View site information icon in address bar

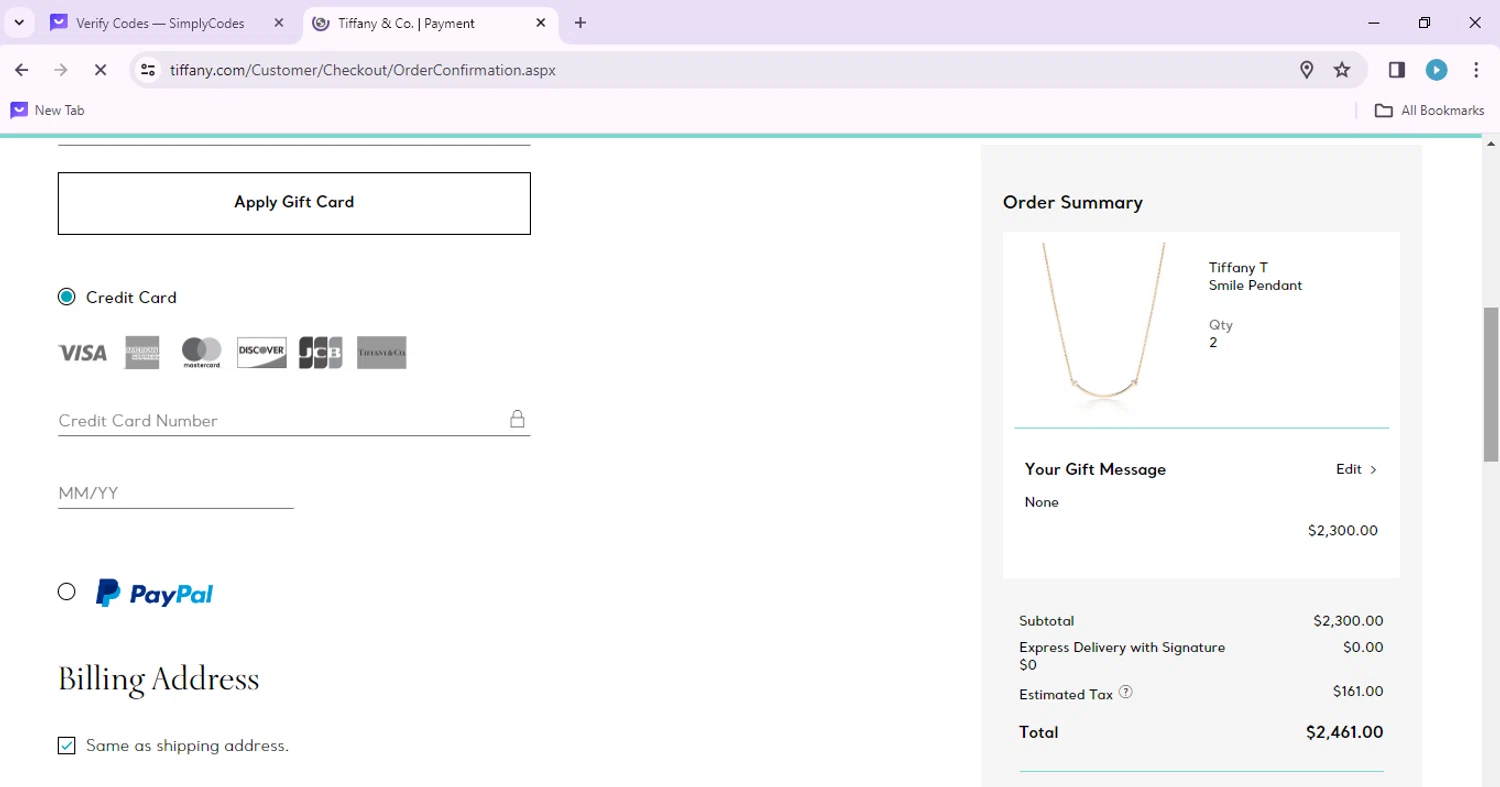pyautogui.click(x=148, y=70)
